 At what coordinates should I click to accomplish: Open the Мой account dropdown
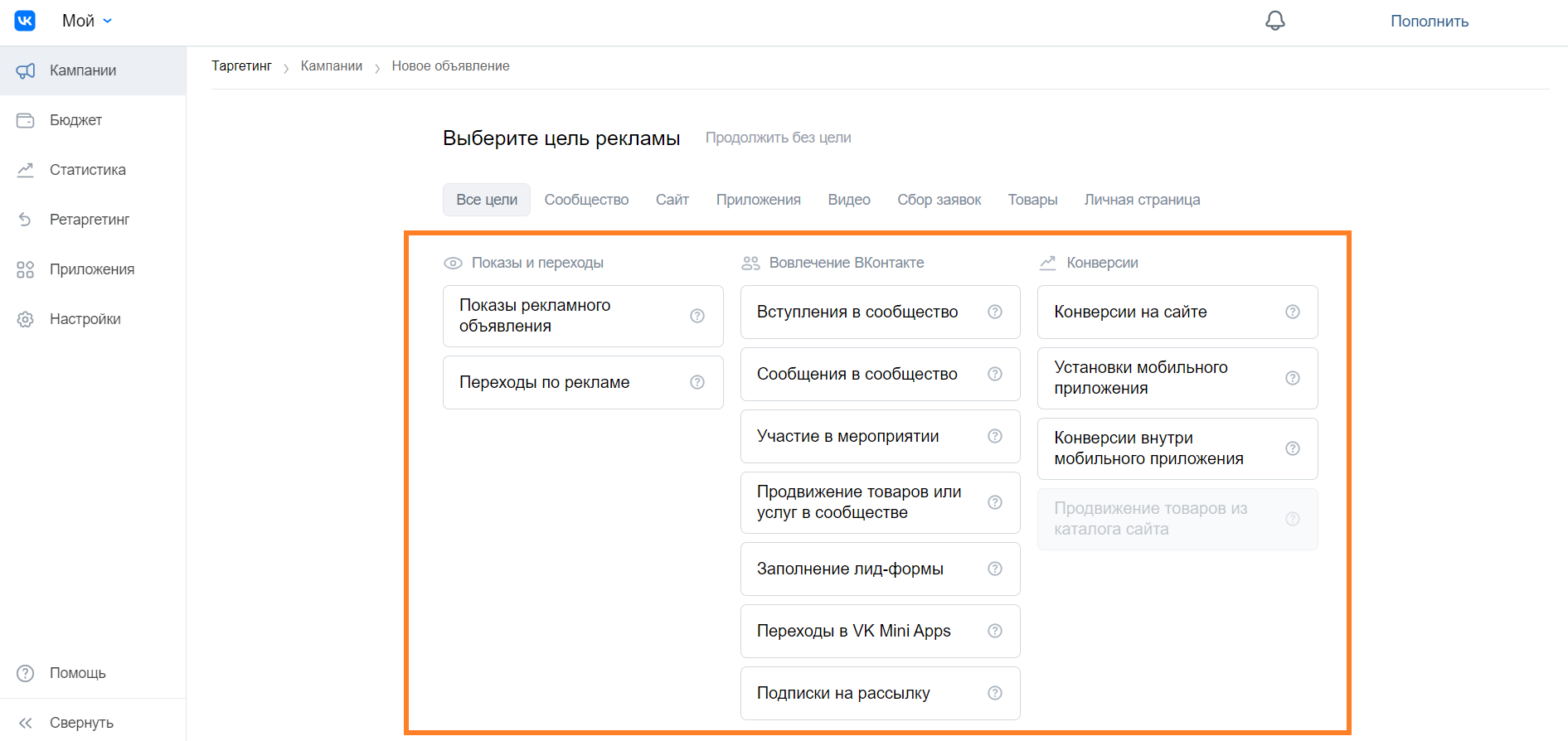(x=87, y=21)
